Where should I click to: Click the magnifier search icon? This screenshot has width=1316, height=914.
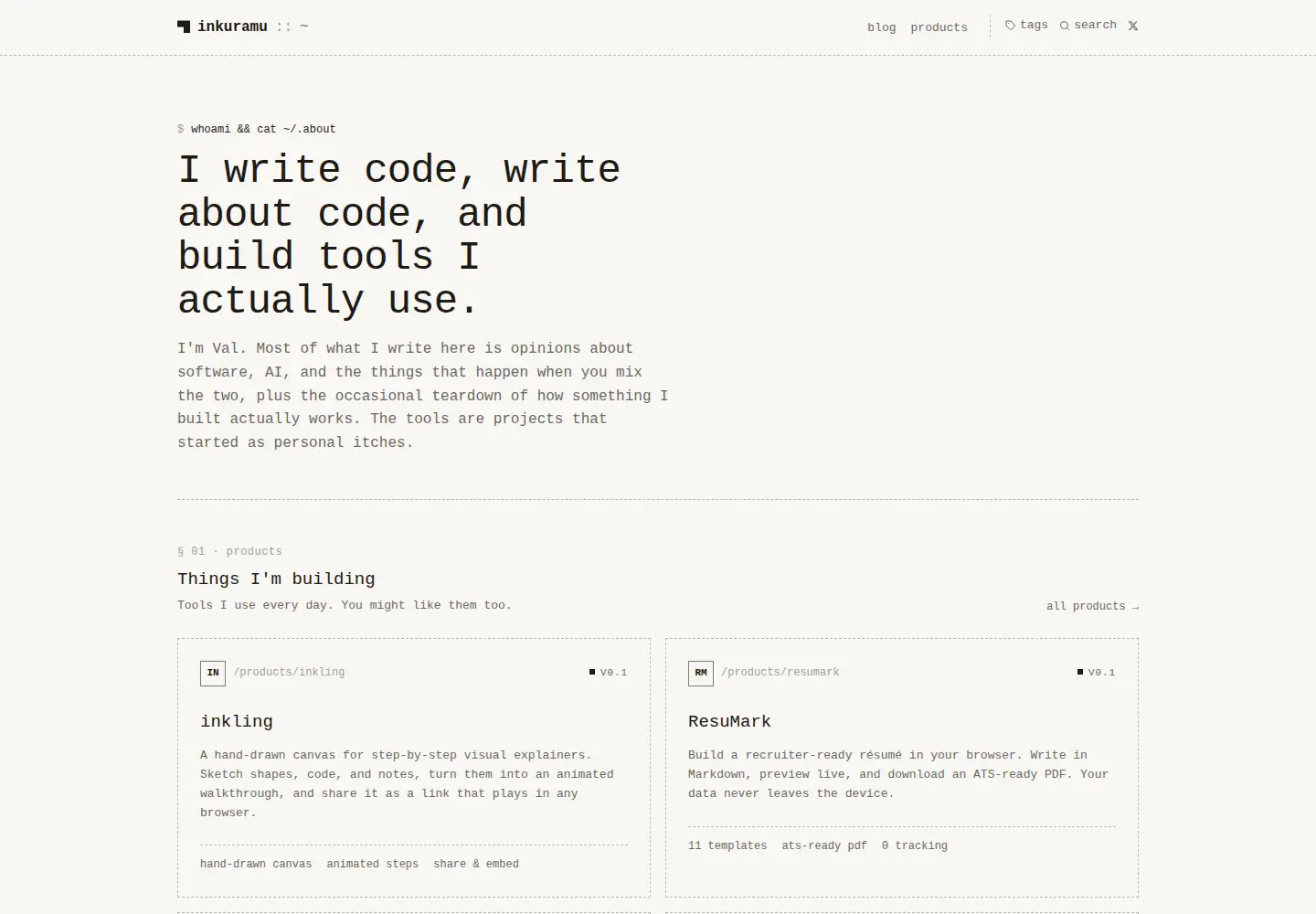(x=1065, y=26)
